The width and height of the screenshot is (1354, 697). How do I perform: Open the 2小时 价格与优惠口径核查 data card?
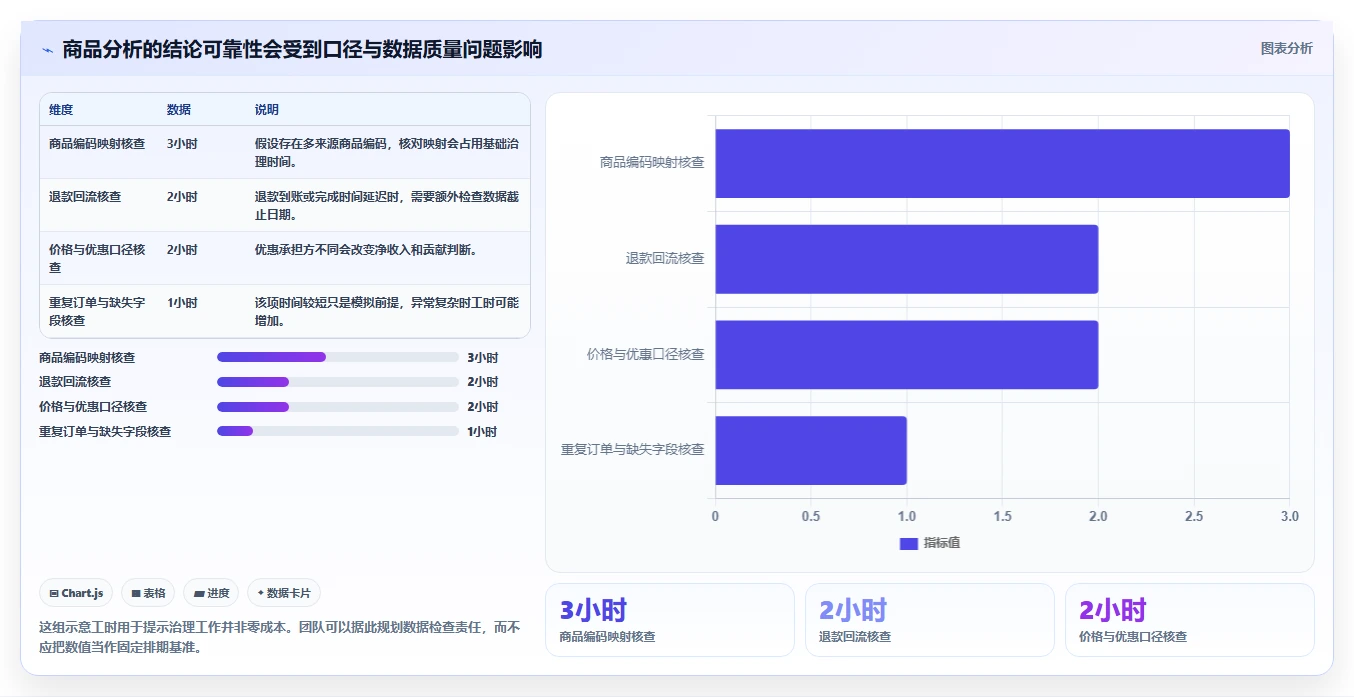1190,620
